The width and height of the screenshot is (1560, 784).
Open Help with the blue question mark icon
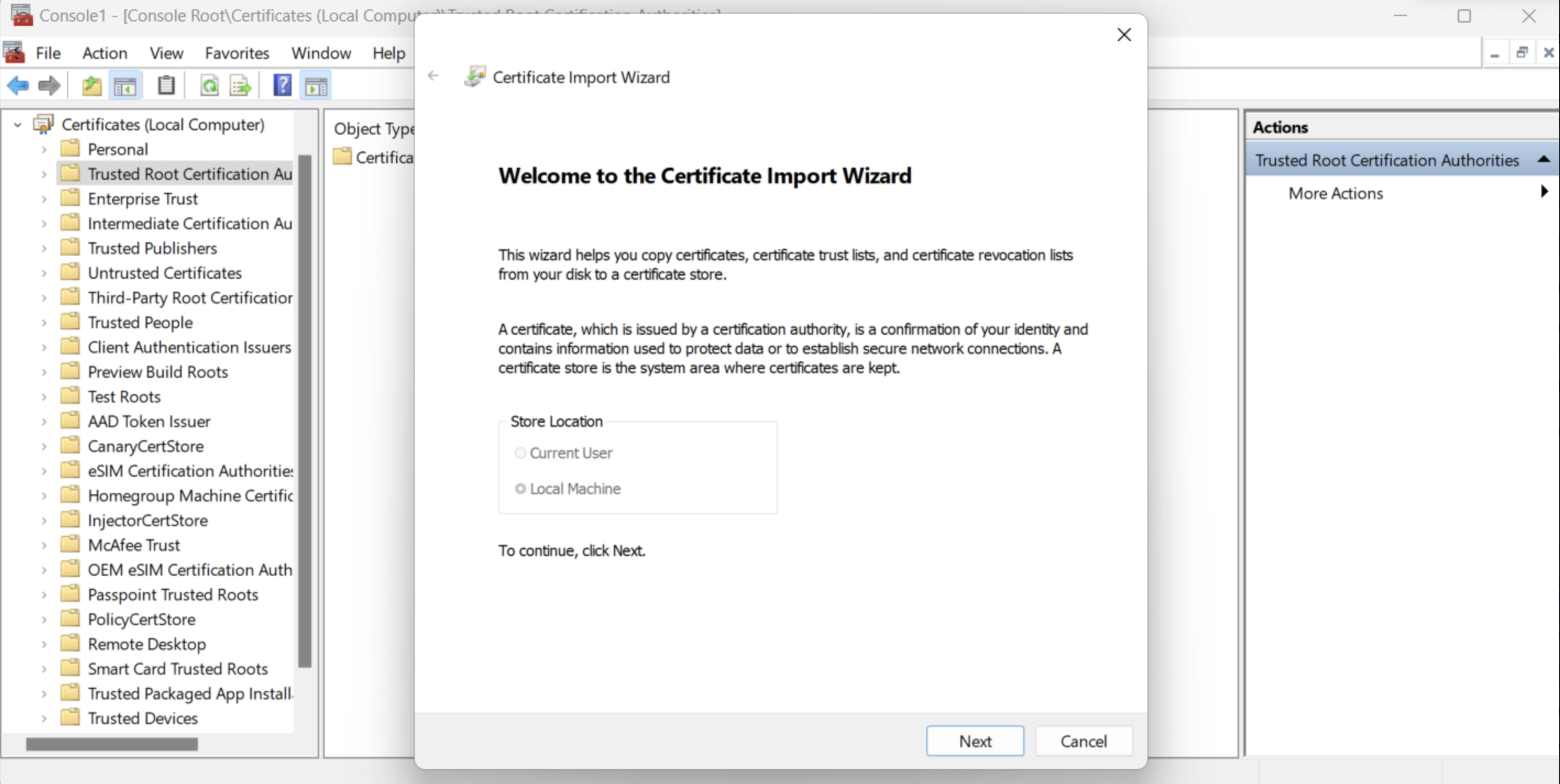[282, 86]
